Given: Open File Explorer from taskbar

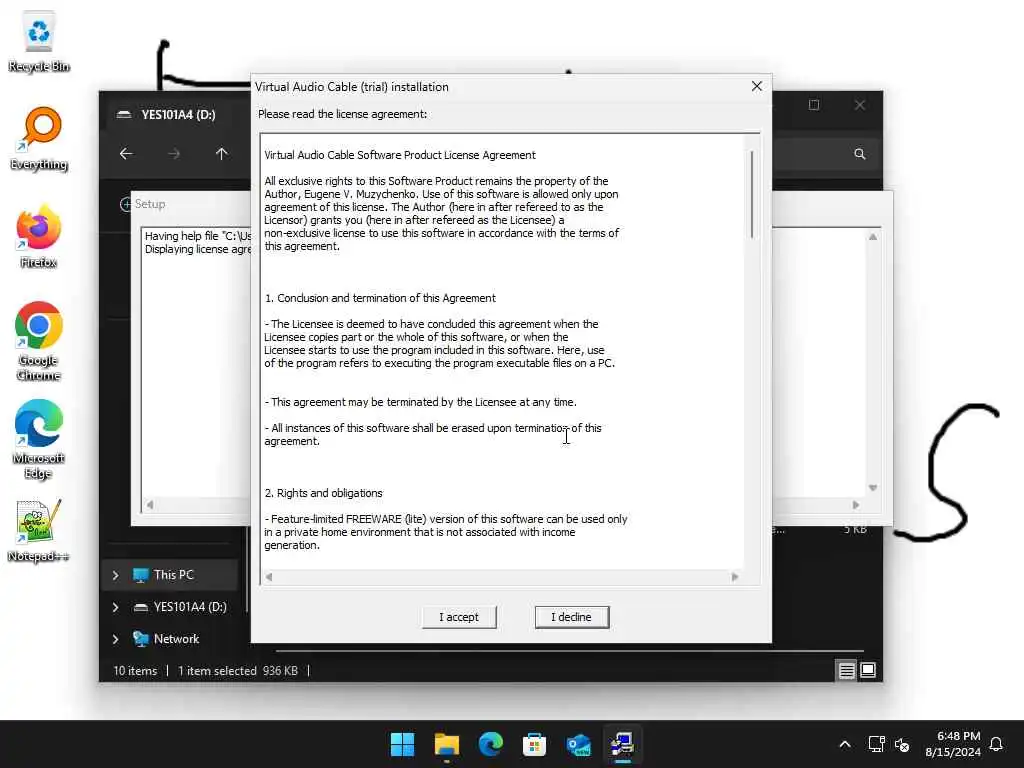Looking at the screenshot, I should click(x=447, y=744).
